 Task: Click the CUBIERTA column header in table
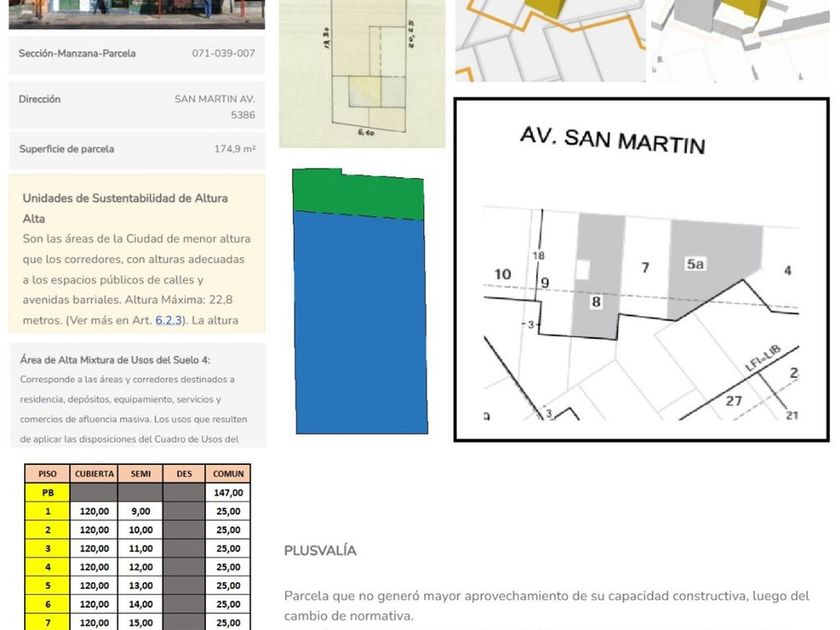tap(94, 474)
